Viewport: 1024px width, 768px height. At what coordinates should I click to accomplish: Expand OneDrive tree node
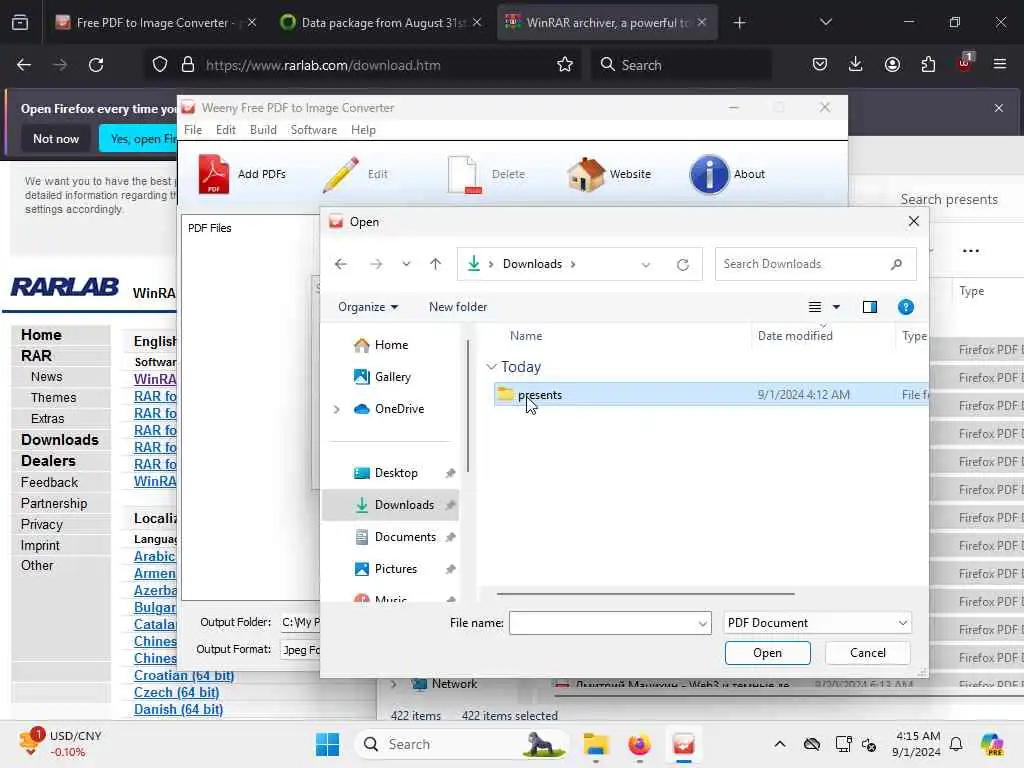click(336, 409)
